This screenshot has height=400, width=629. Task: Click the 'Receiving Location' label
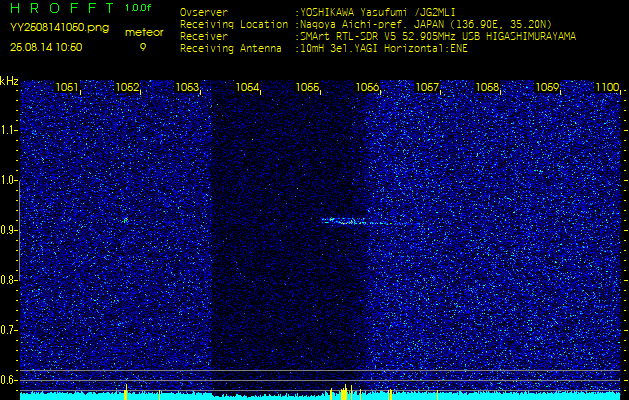[x=234, y=24]
